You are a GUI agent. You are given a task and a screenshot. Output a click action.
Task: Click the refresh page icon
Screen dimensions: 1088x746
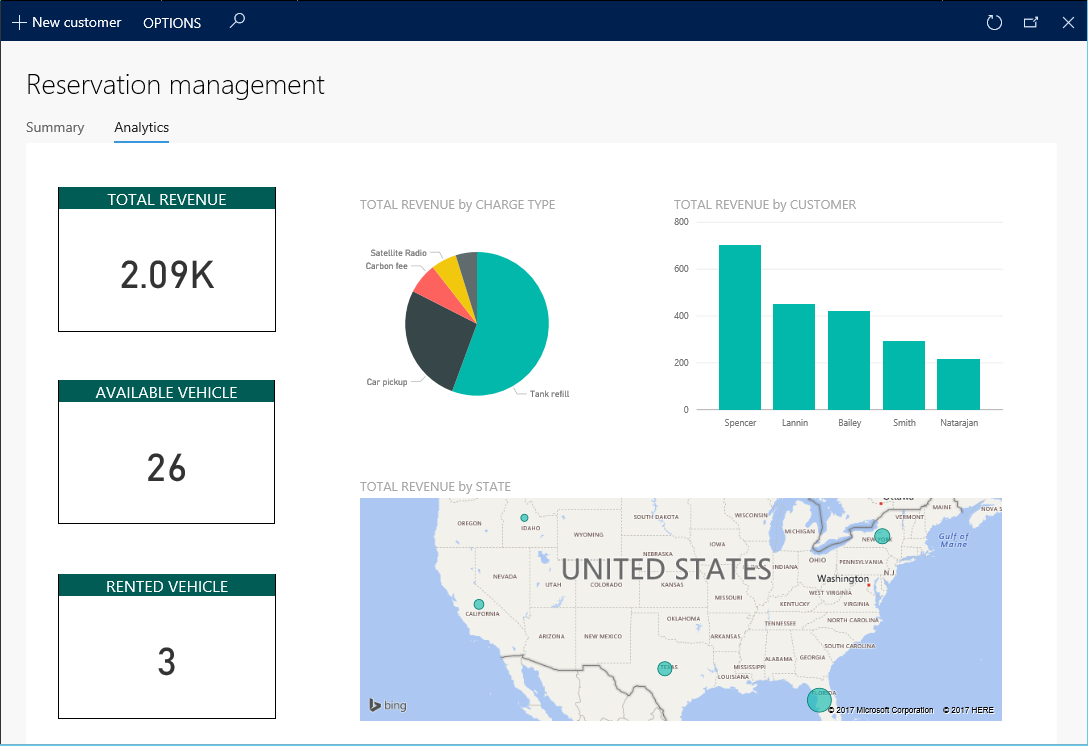coord(994,22)
